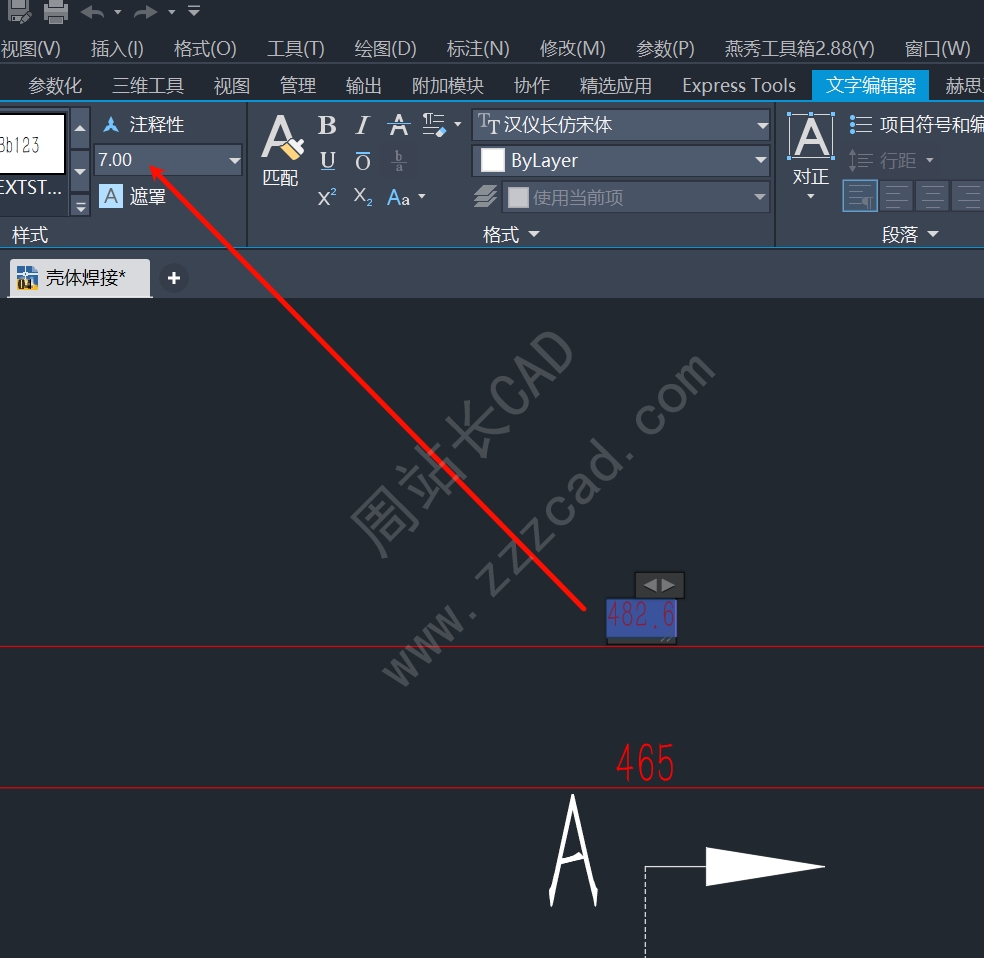
Task: Click the Match text formatting (匹配) icon
Action: tap(281, 148)
